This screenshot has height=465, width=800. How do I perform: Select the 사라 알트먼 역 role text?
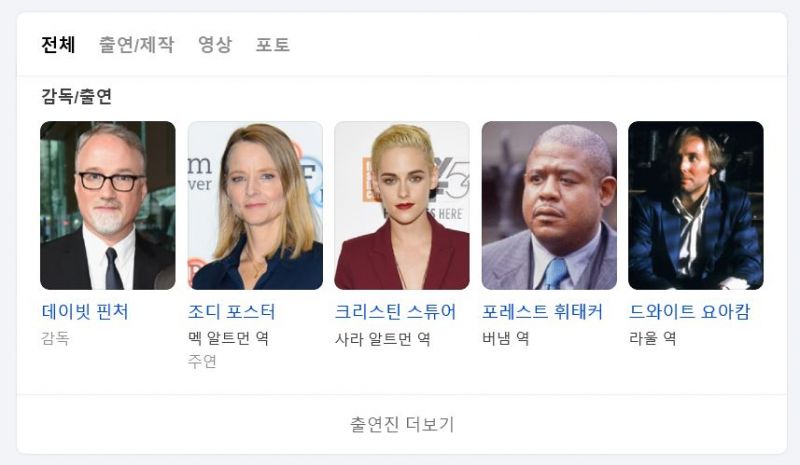point(383,339)
